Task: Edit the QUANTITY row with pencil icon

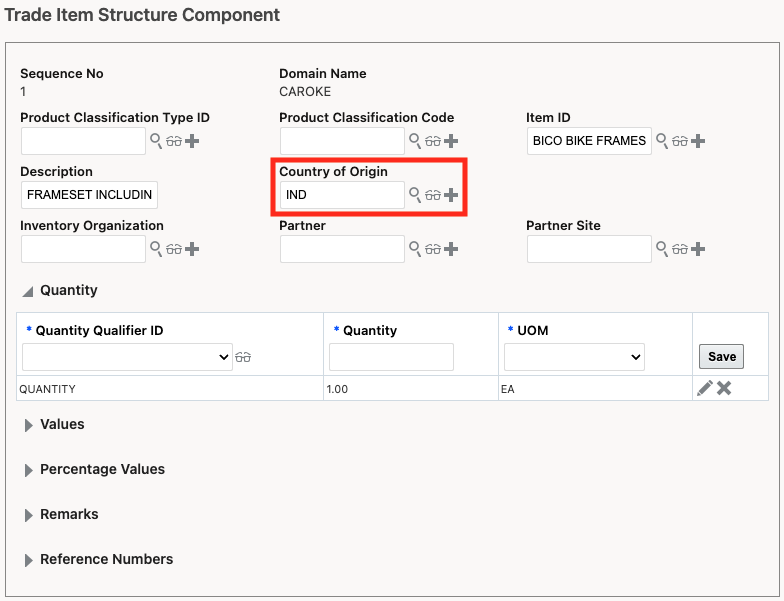Action: click(x=705, y=388)
